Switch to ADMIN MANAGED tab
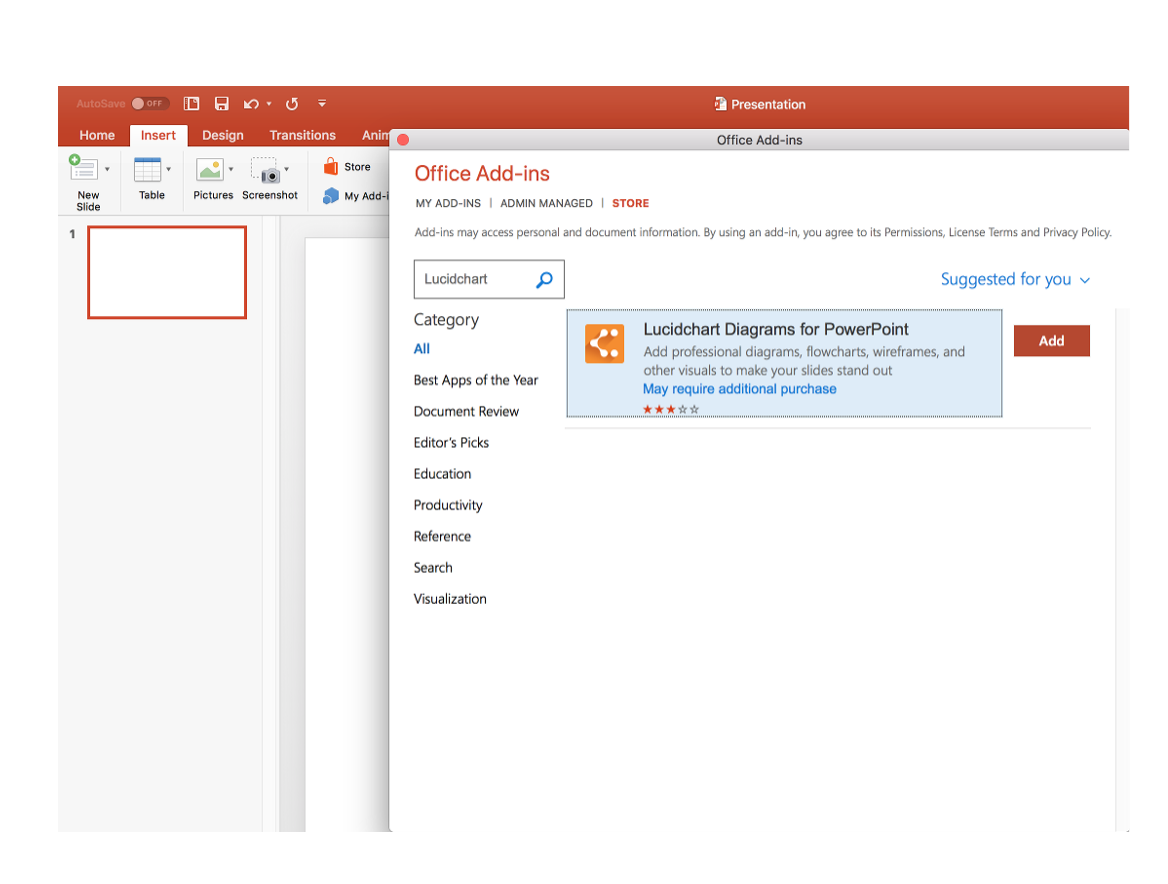Screen dimensions: 1168x884 pos(547,203)
